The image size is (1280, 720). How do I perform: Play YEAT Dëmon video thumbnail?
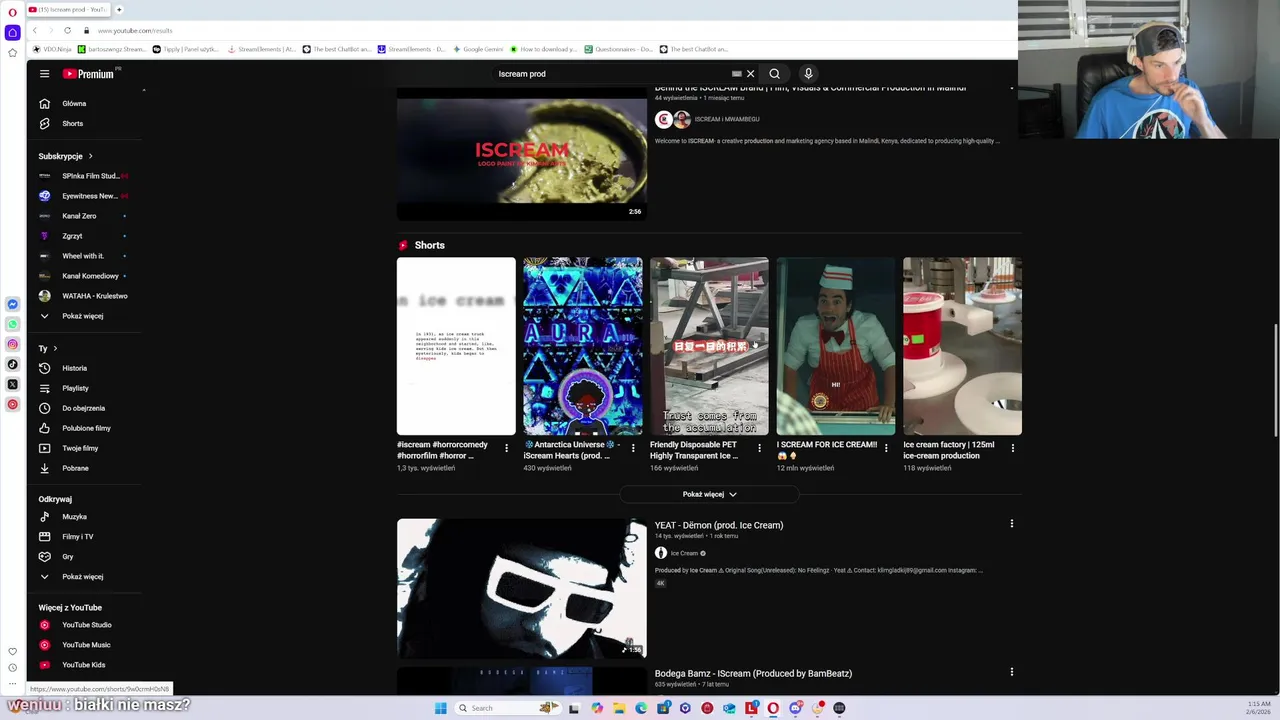521,588
